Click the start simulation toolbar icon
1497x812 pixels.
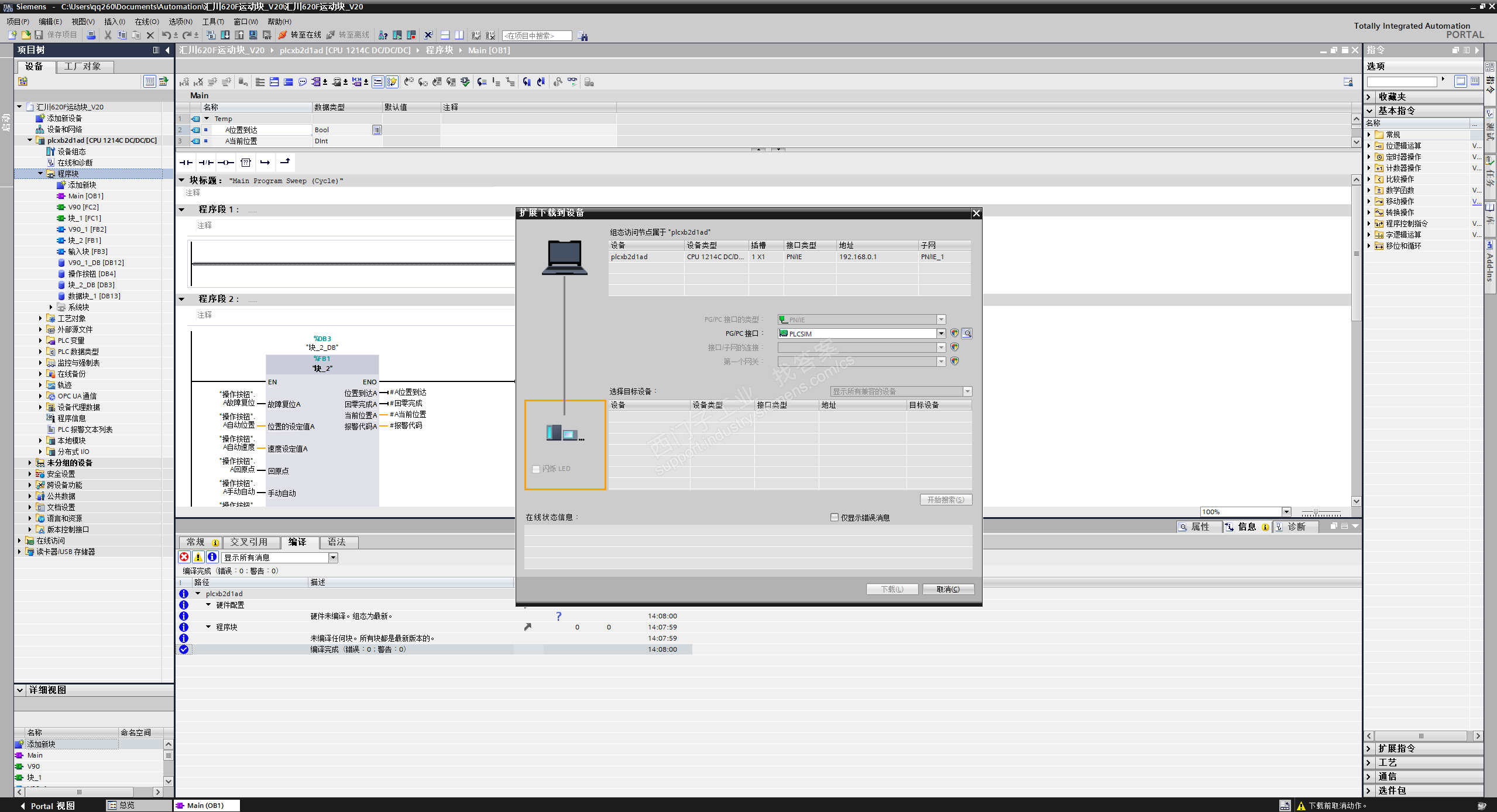pos(253,36)
